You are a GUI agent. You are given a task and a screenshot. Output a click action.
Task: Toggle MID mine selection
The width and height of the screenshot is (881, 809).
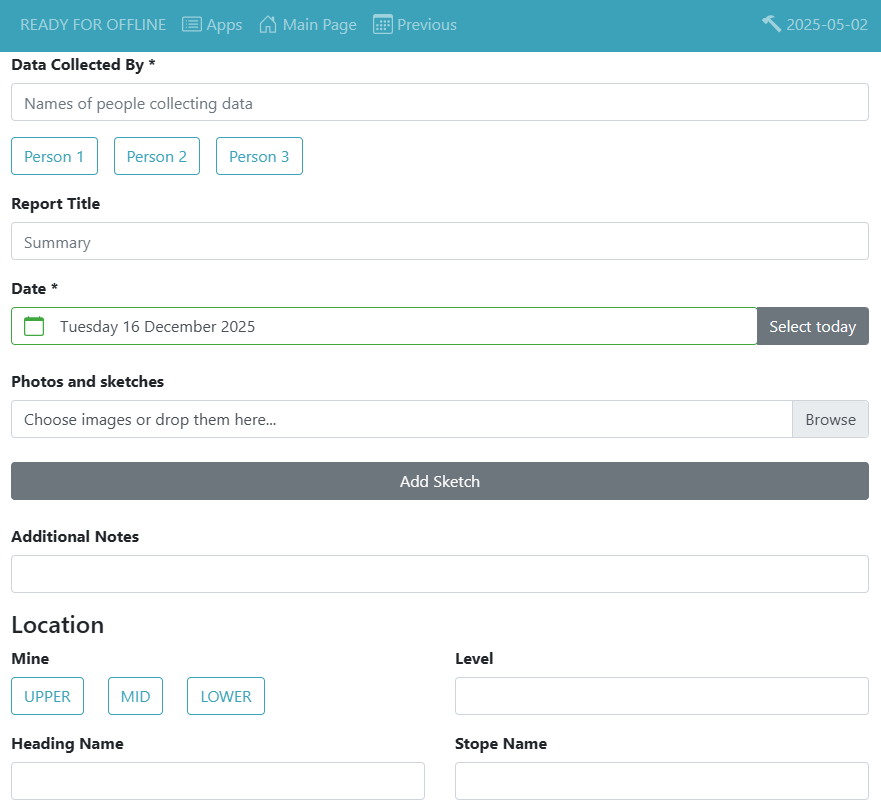tap(135, 696)
